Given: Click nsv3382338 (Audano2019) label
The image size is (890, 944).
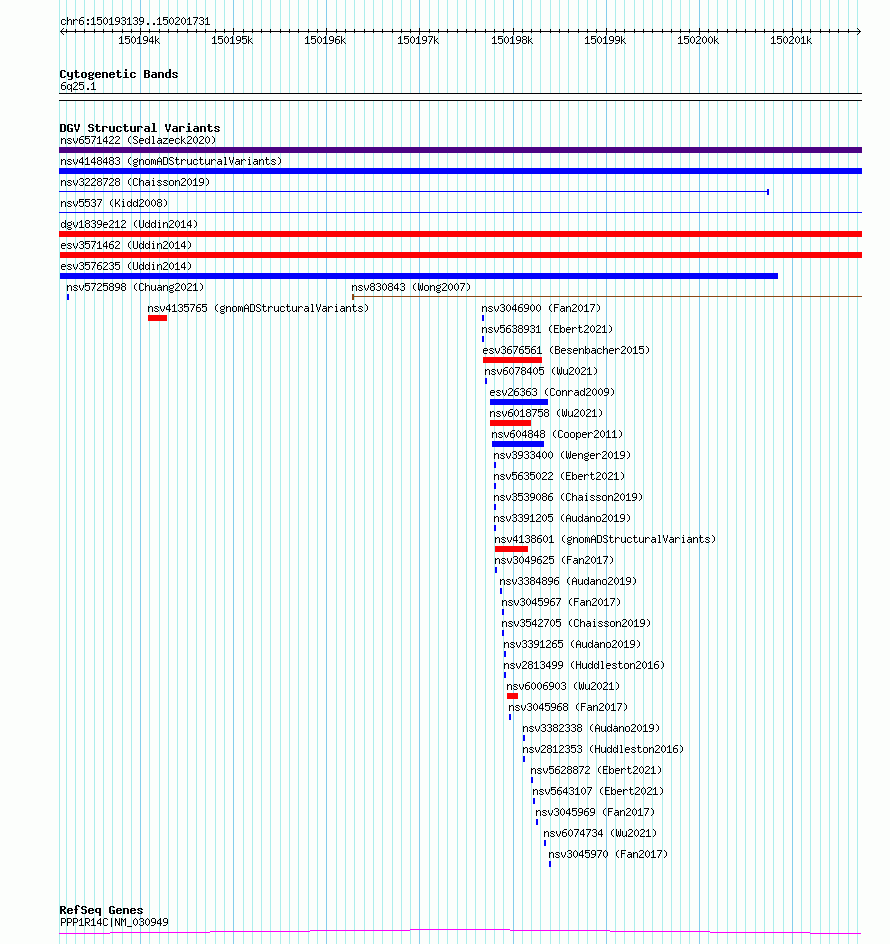Looking at the screenshot, I should click(x=591, y=728).
